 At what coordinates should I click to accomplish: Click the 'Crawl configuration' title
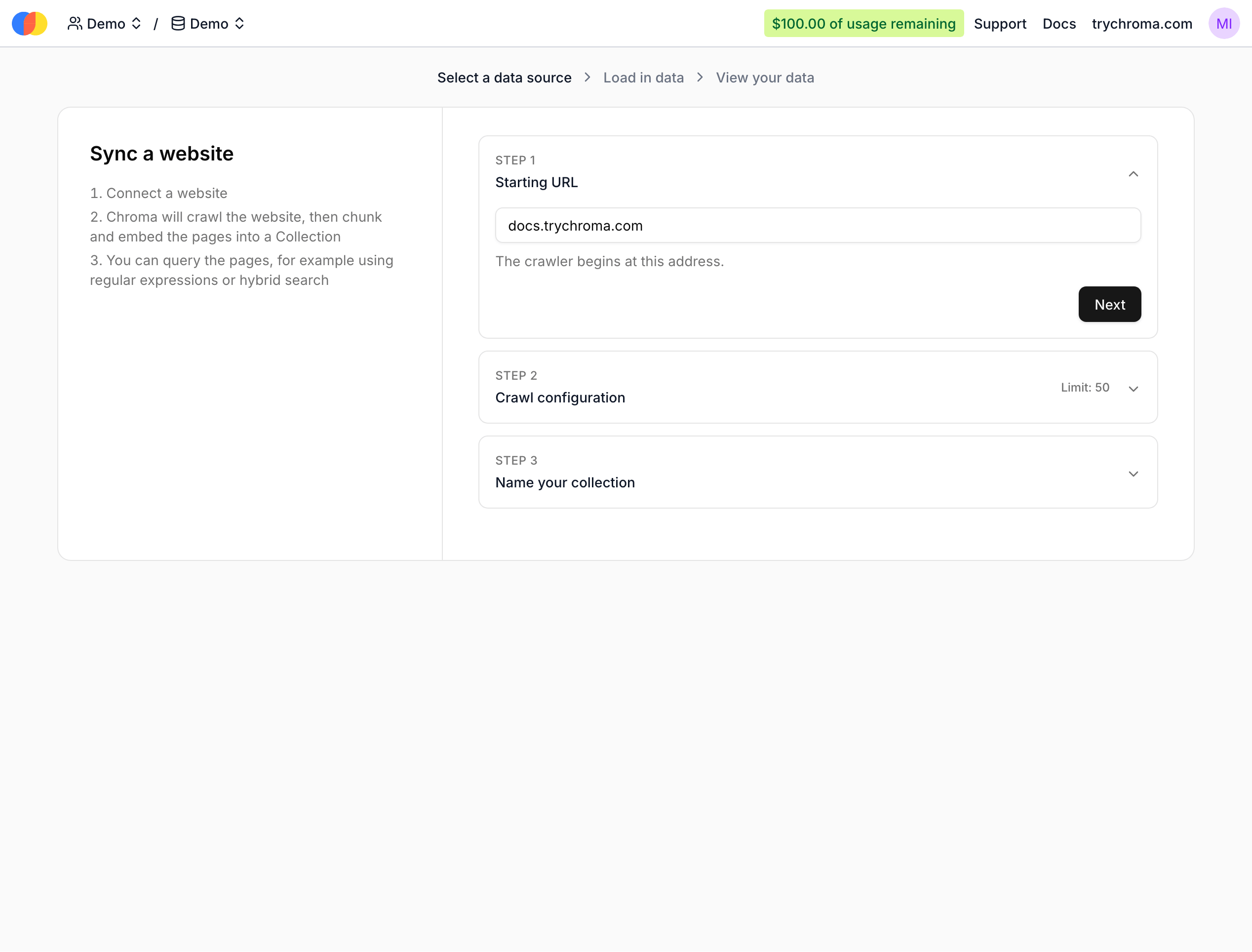click(560, 398)
